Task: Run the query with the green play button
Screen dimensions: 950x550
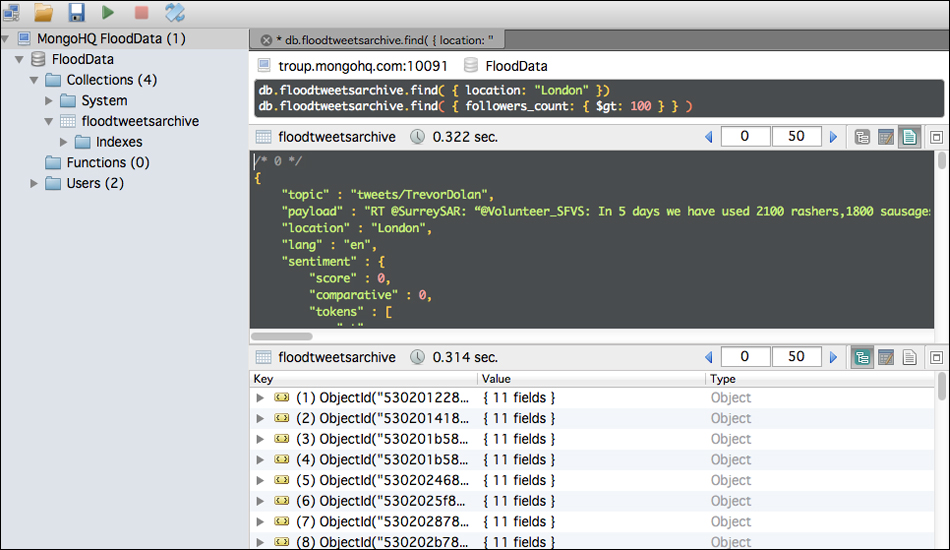Action: point(108,12)
